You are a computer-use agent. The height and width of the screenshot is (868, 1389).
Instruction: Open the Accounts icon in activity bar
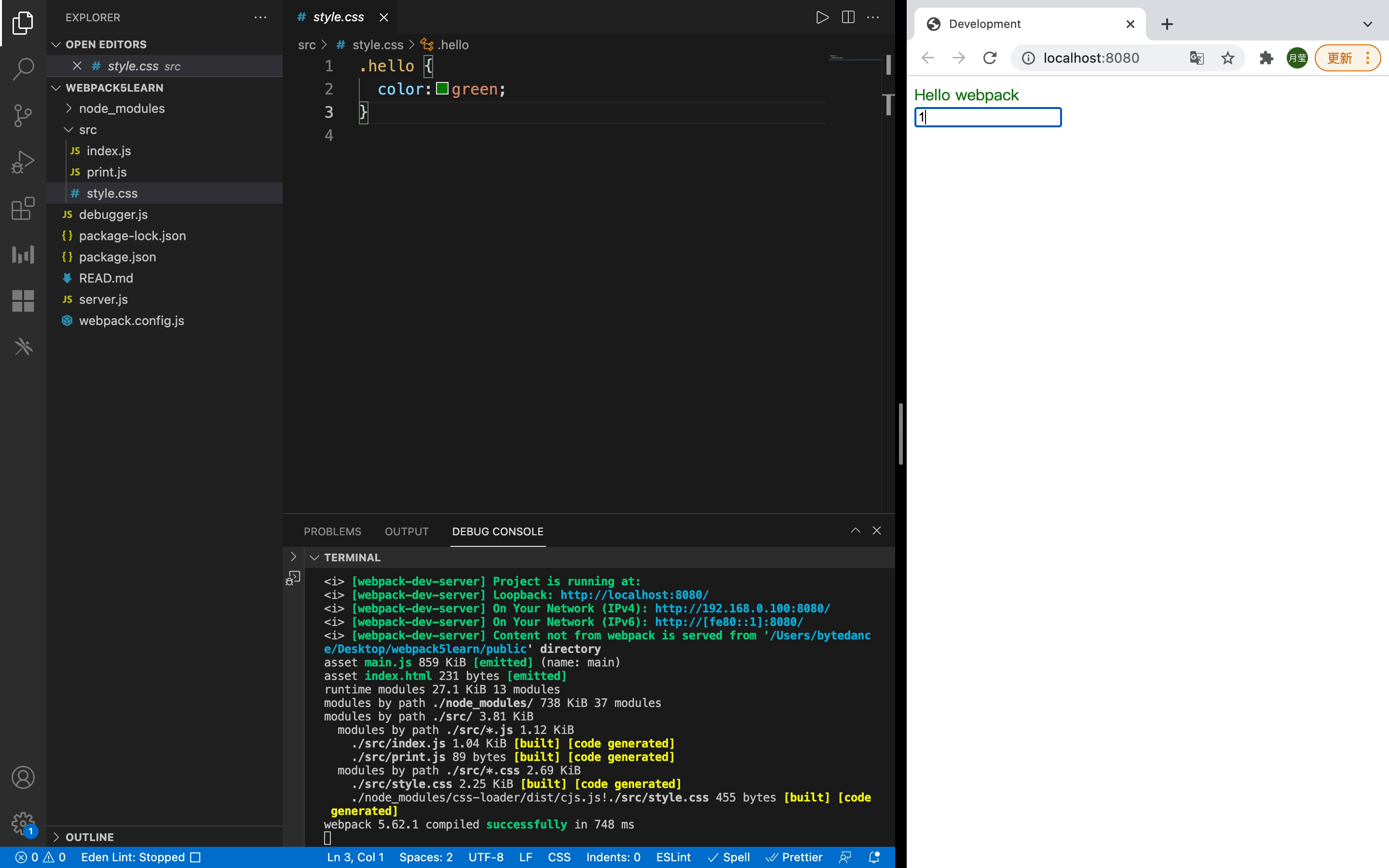23,777
